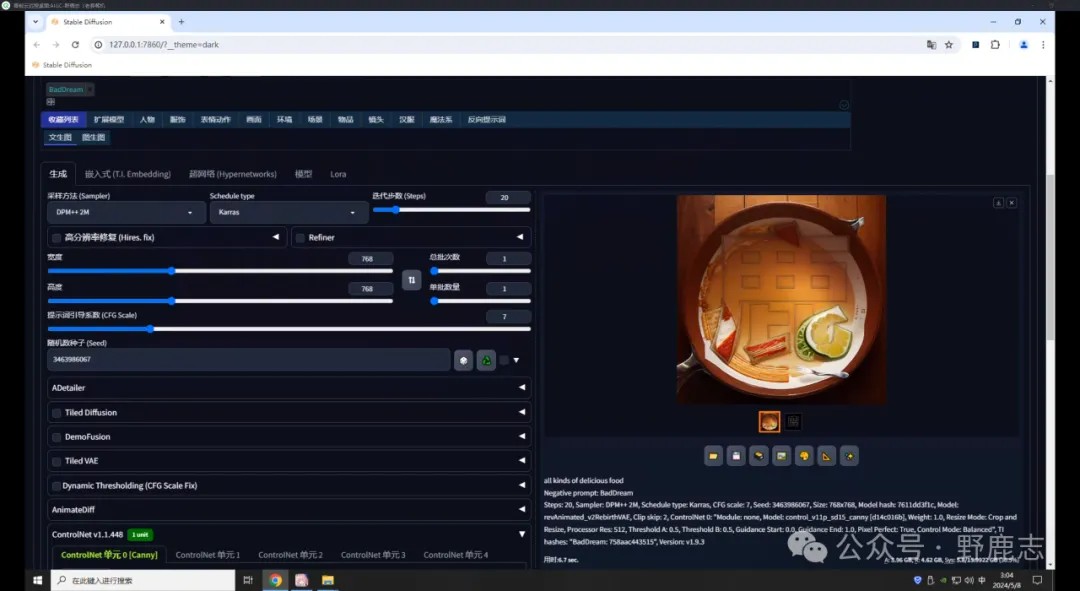Screen dimensions: 1080x591
Task: Select ControlNet 单元 0 [Canny] tab
Action: (x=109, y=555)
